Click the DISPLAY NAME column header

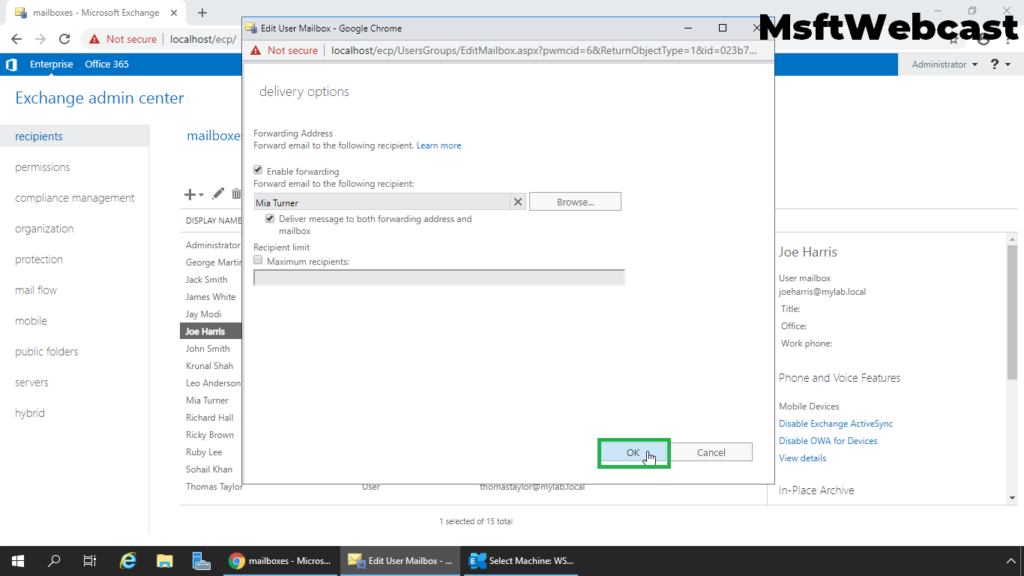click(x=213, y=221)
